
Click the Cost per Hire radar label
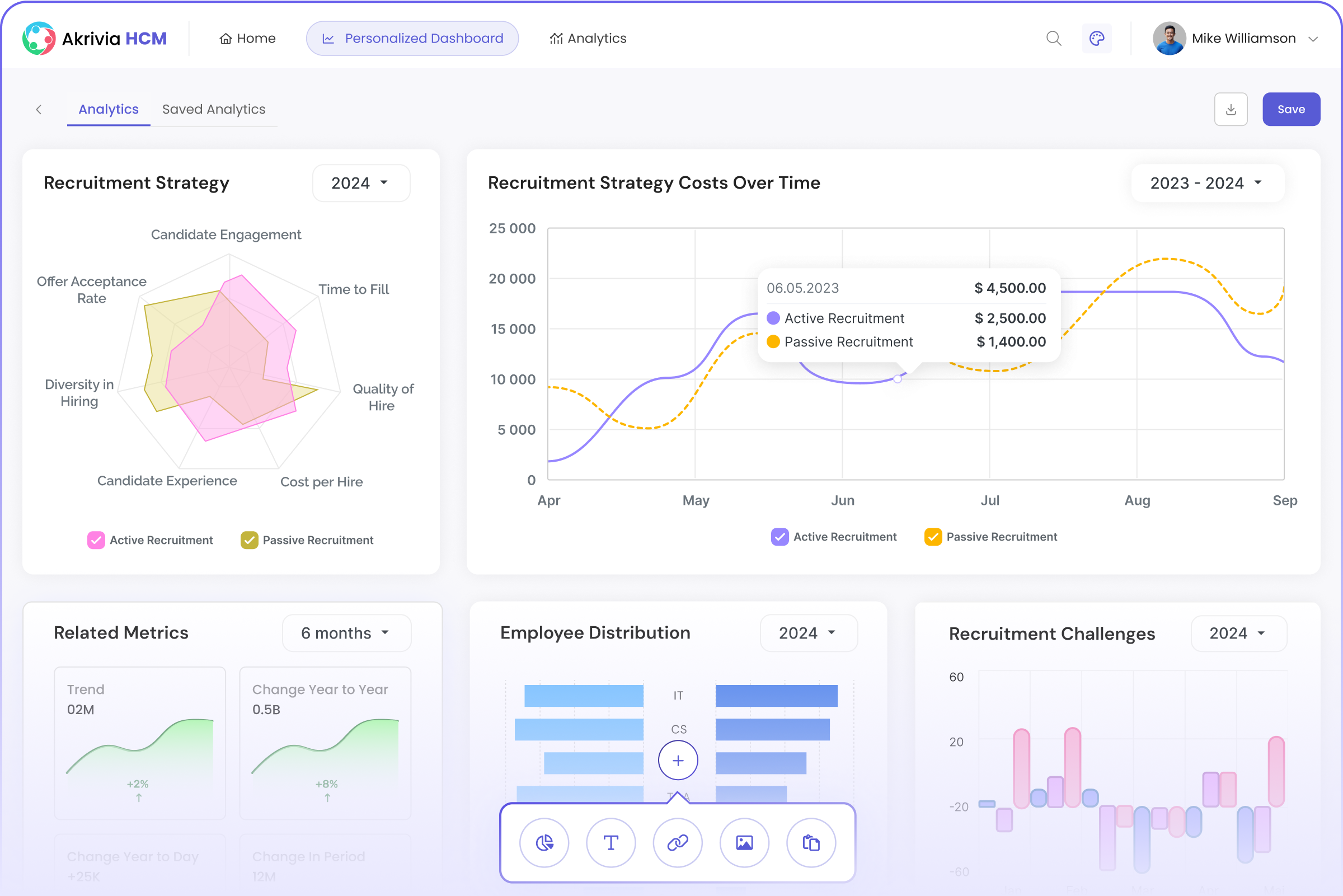point(321,482)
